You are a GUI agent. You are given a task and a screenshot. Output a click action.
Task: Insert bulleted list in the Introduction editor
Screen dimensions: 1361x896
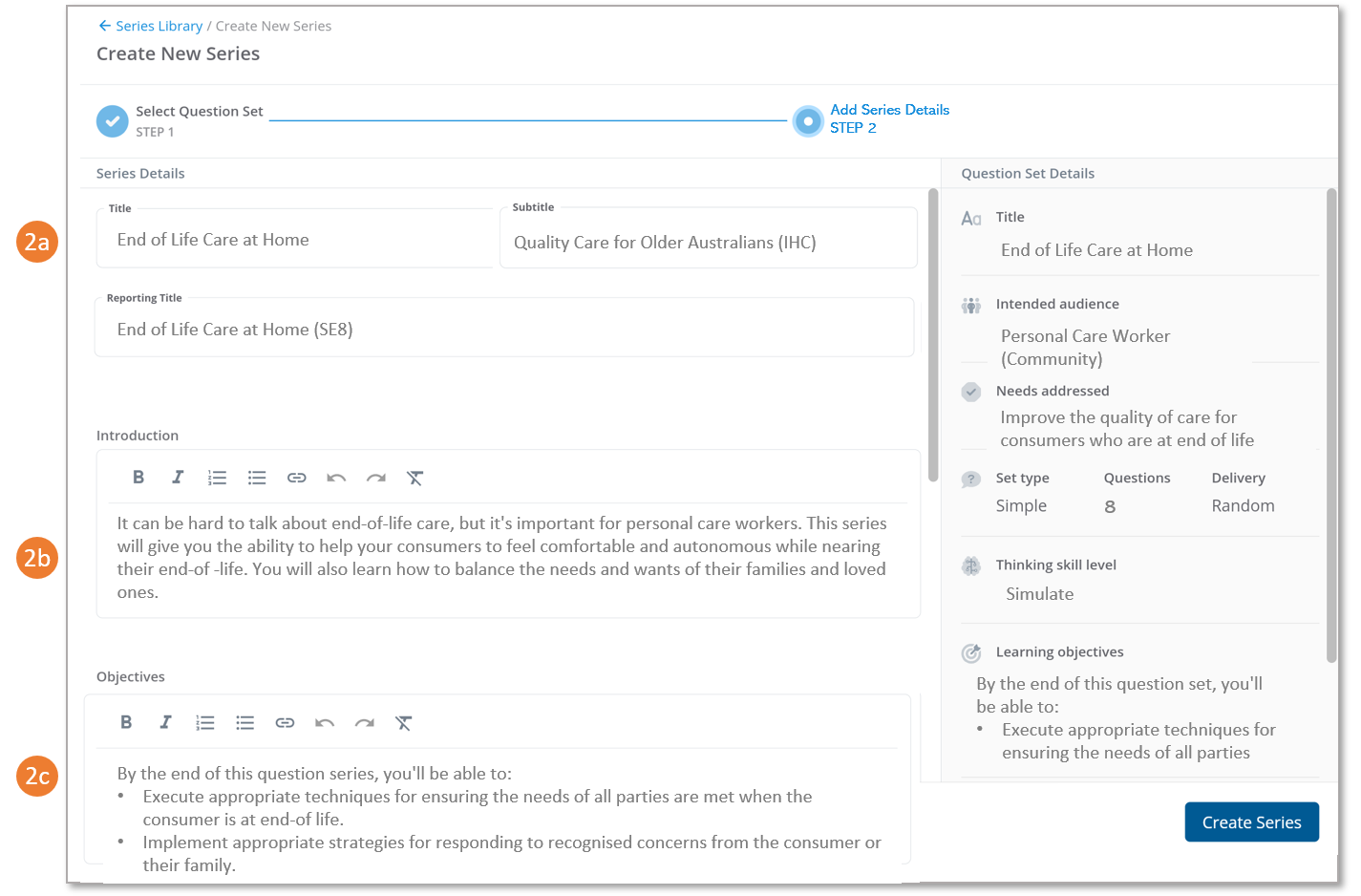257,478
